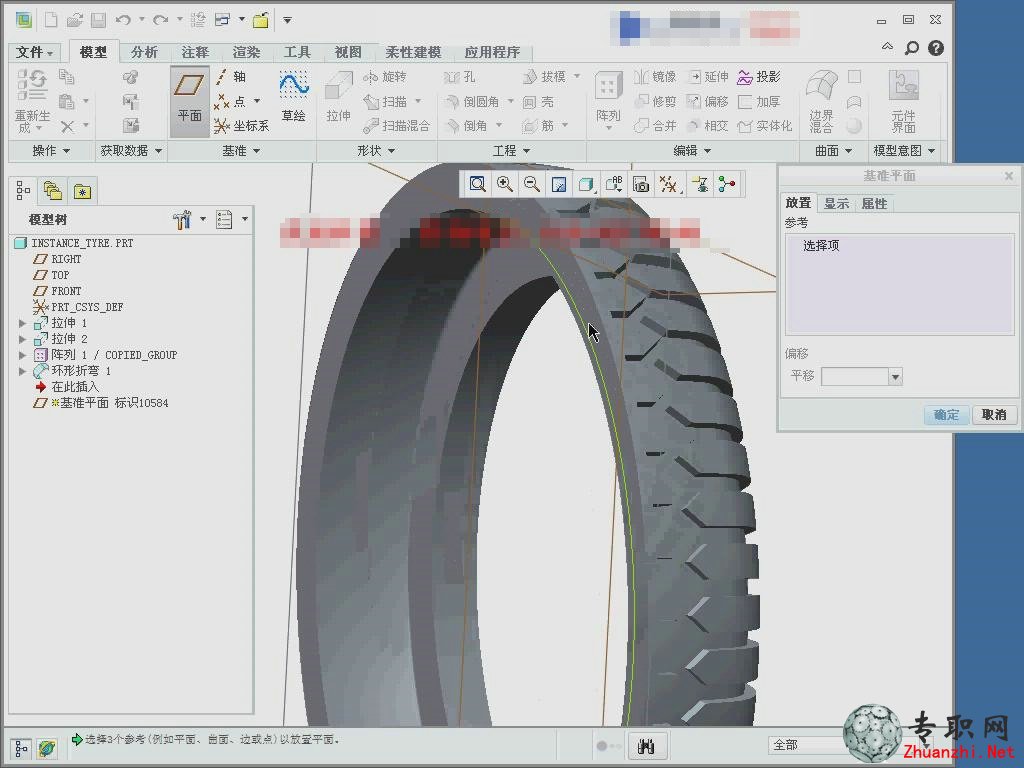Click the Point (点) datum tool

[x=232, y=101]
